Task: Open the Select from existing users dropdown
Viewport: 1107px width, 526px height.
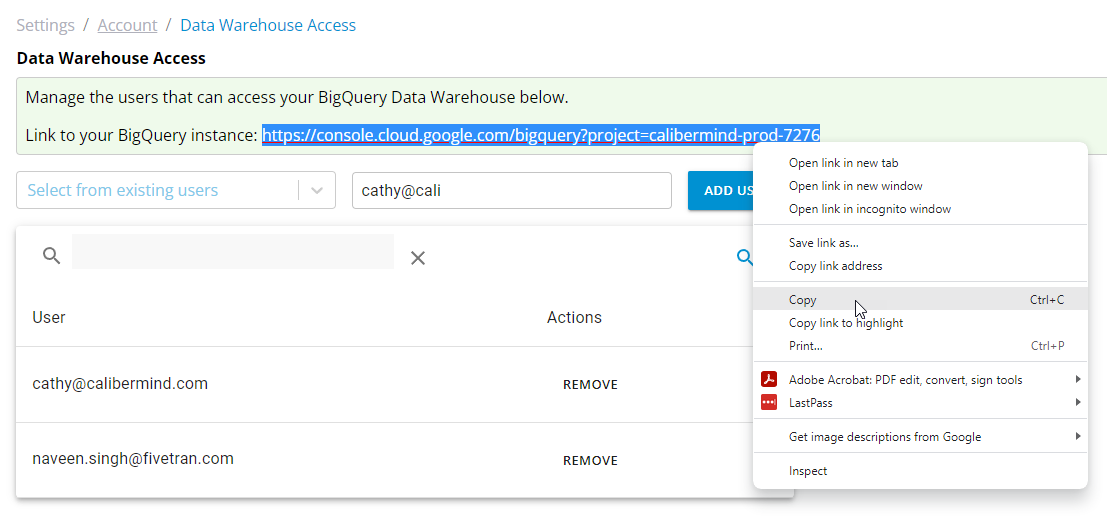Action: [176, 191]
